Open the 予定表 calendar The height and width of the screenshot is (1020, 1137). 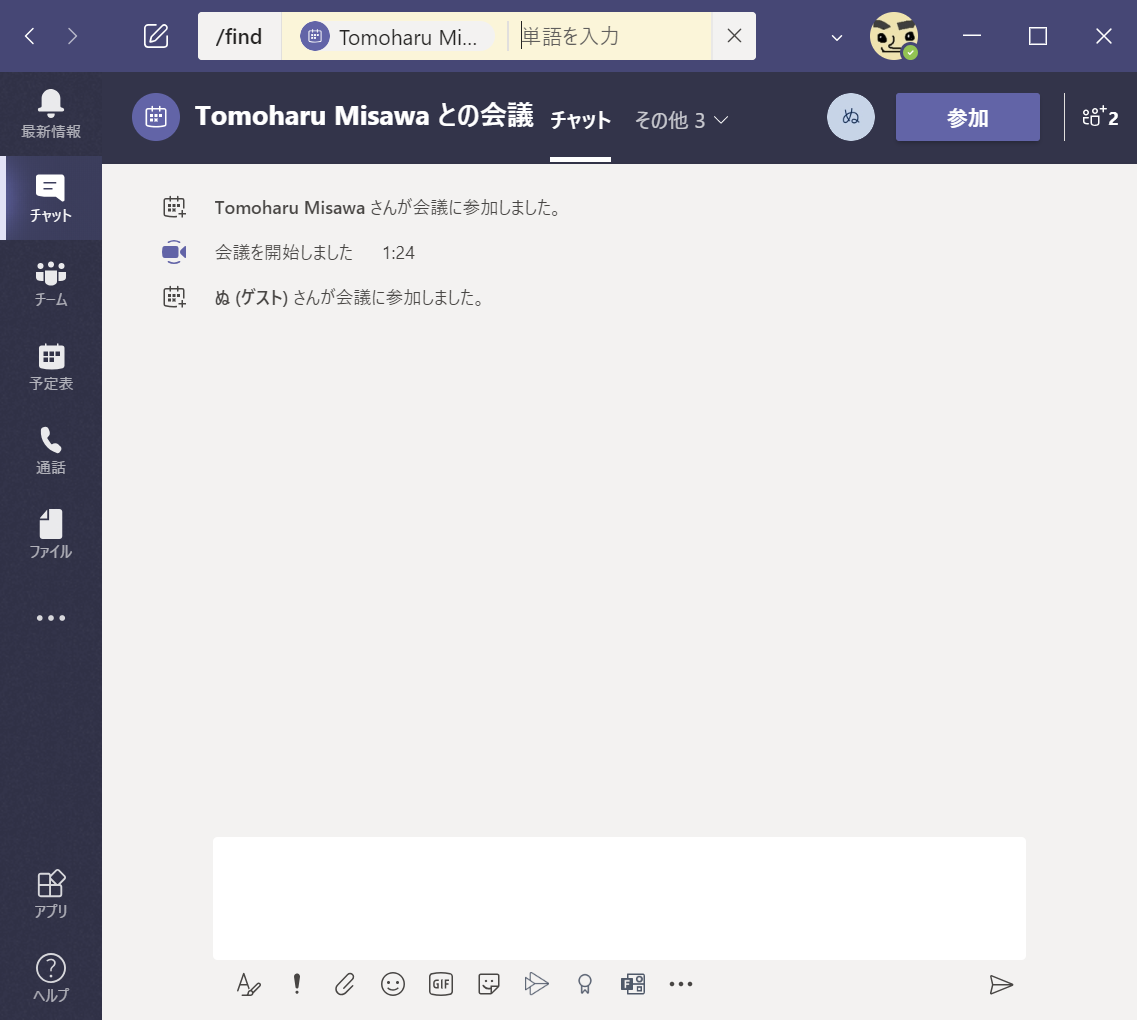click(x=51, y=368)
